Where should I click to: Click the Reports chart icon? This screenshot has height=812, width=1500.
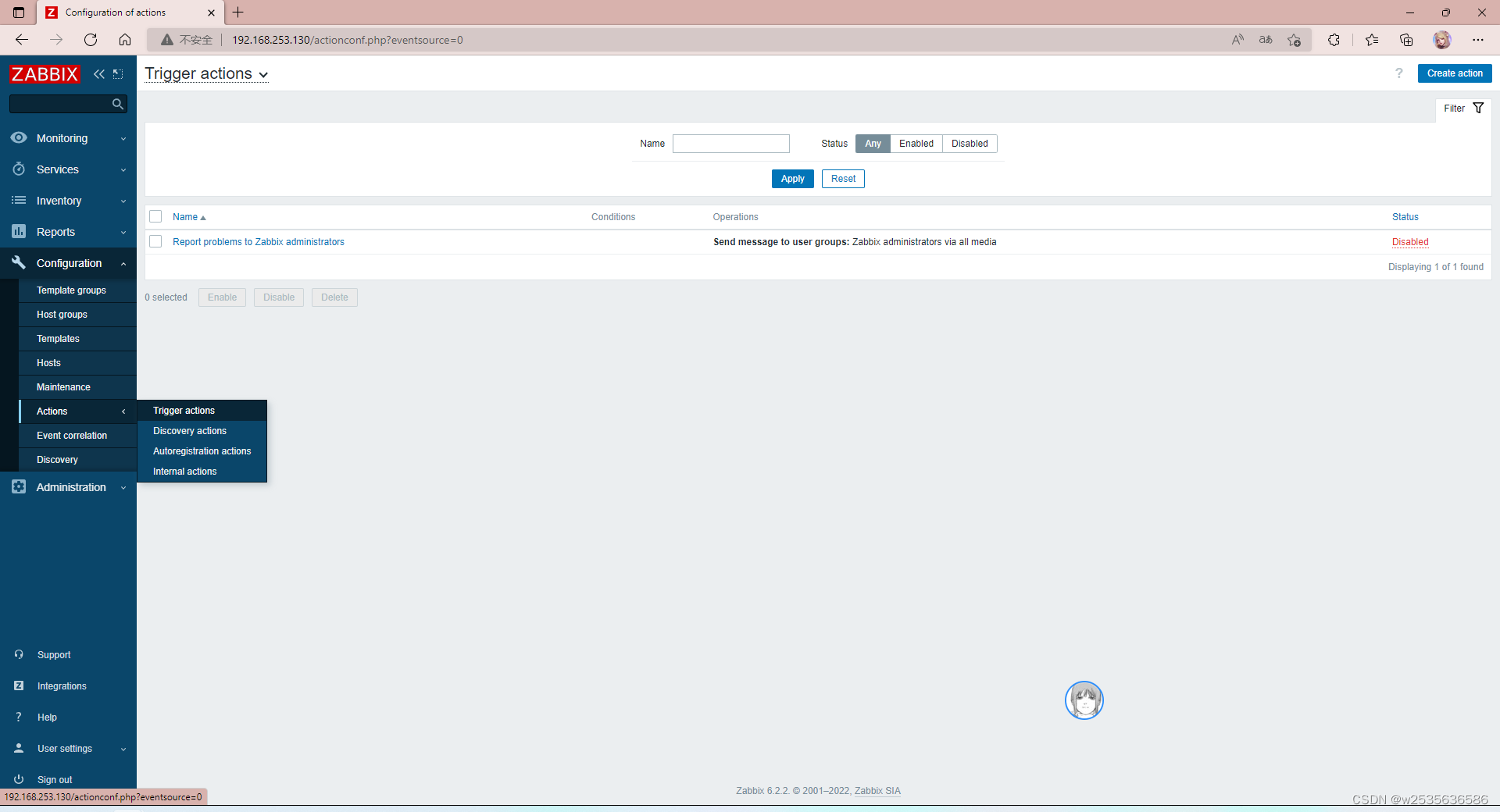19,231
